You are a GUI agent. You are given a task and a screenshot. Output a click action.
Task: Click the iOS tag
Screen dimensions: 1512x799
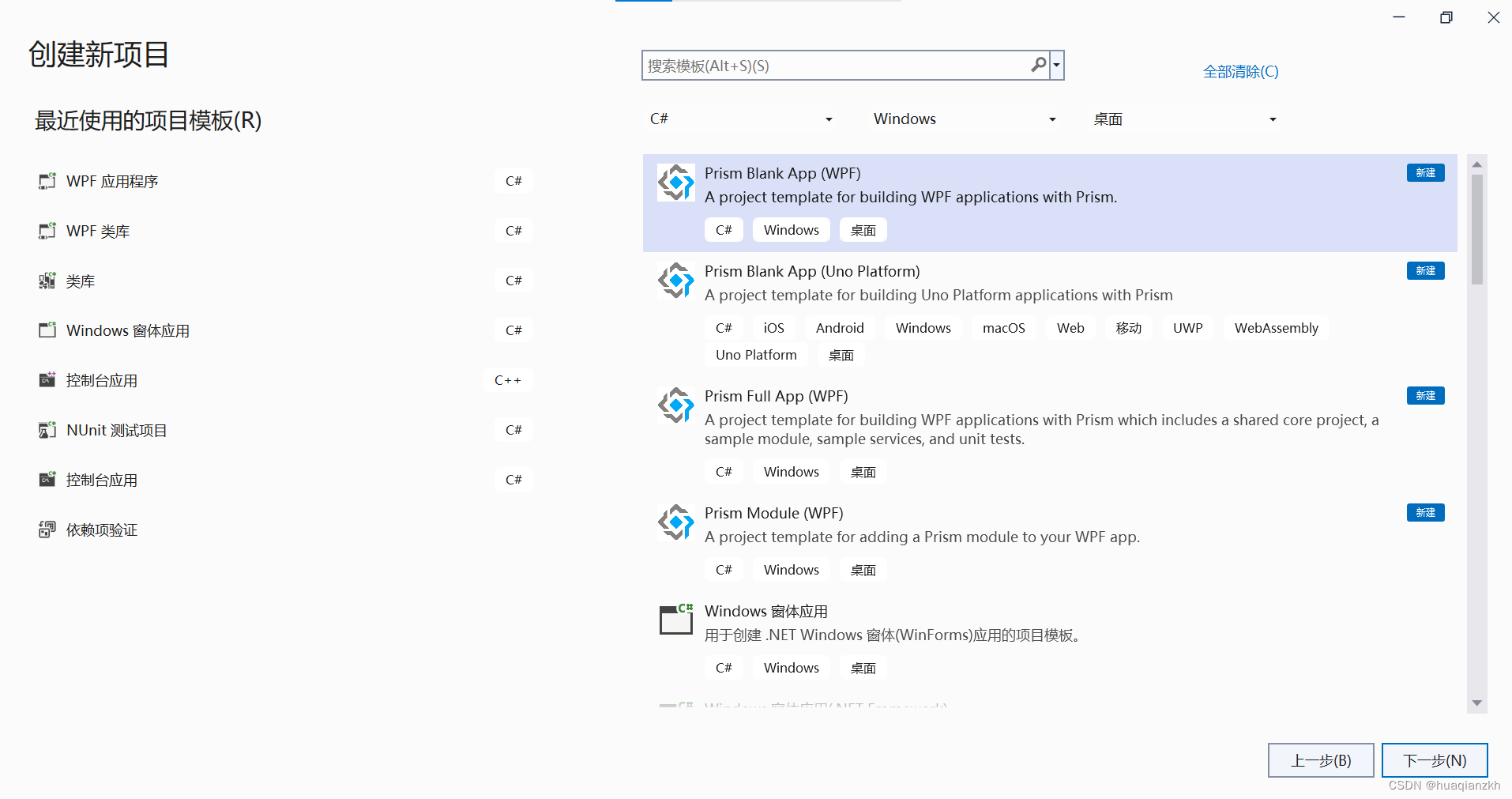tap(773, 328)
